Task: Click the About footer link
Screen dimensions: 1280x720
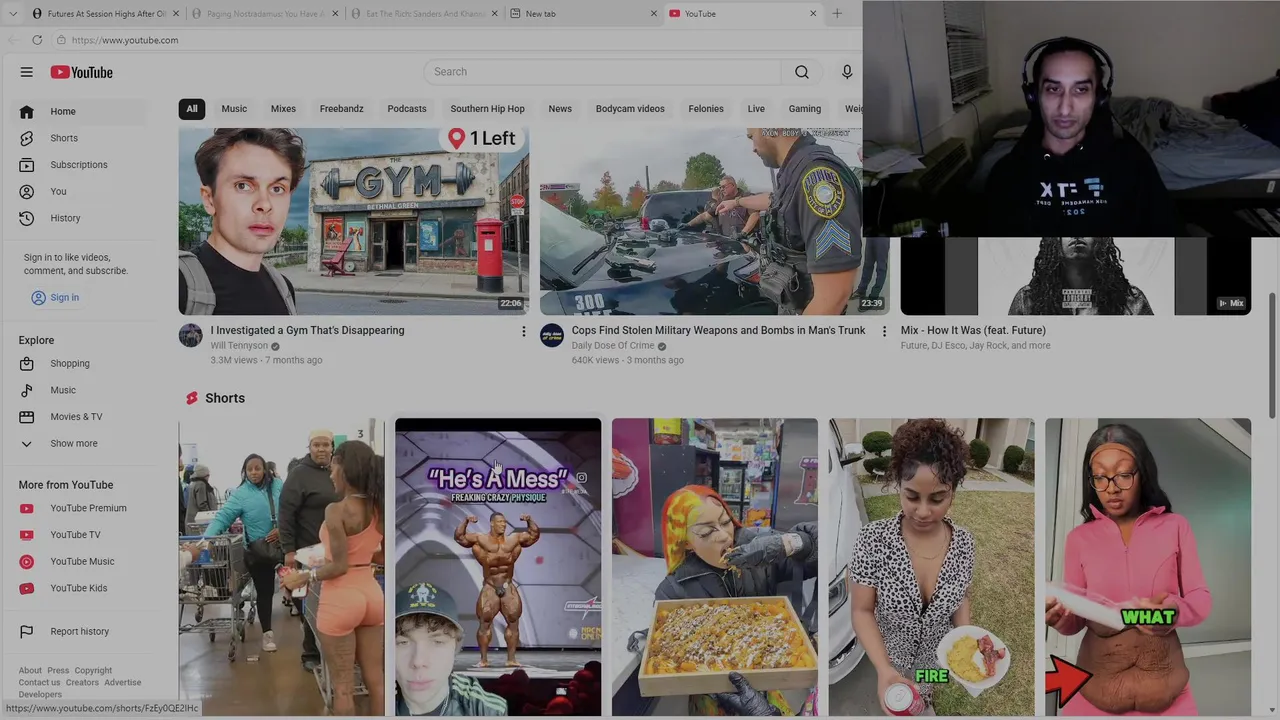Action: 30,671
